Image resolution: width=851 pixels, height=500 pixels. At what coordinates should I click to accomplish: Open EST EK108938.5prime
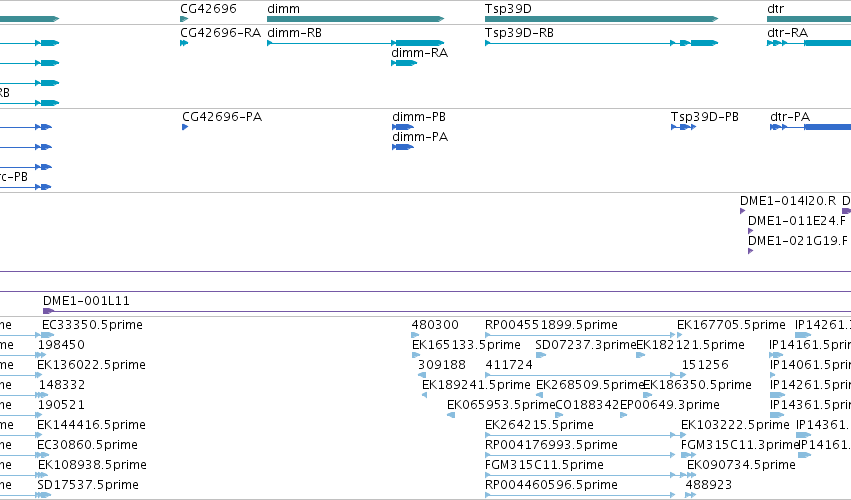pos(92,465)
